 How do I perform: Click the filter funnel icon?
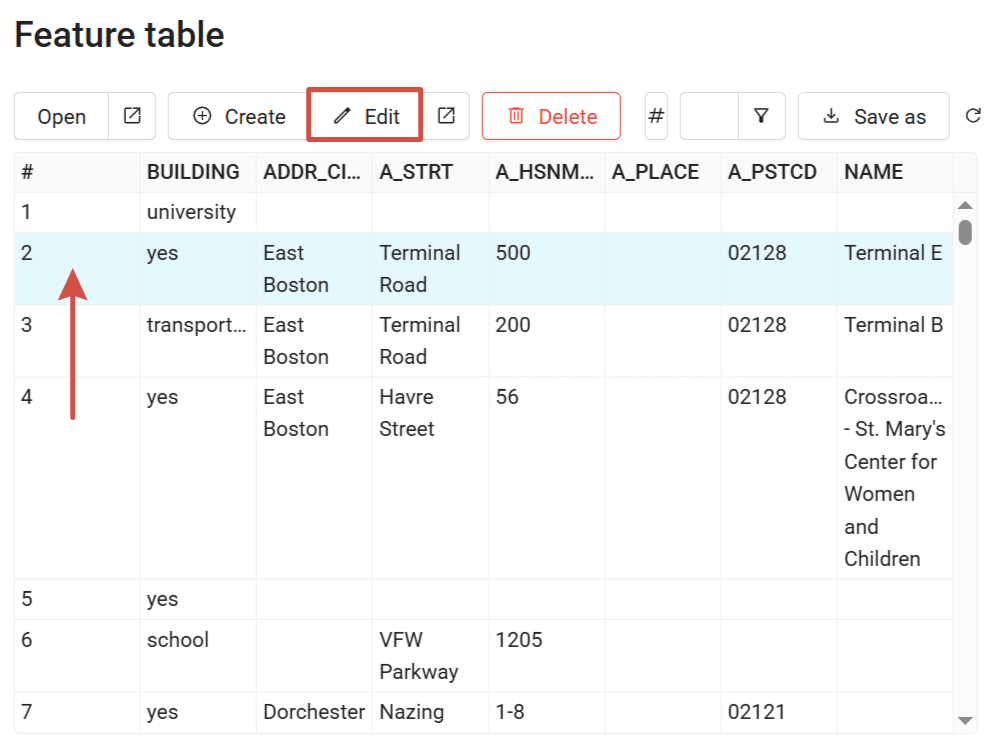click(x=761, y=116)
